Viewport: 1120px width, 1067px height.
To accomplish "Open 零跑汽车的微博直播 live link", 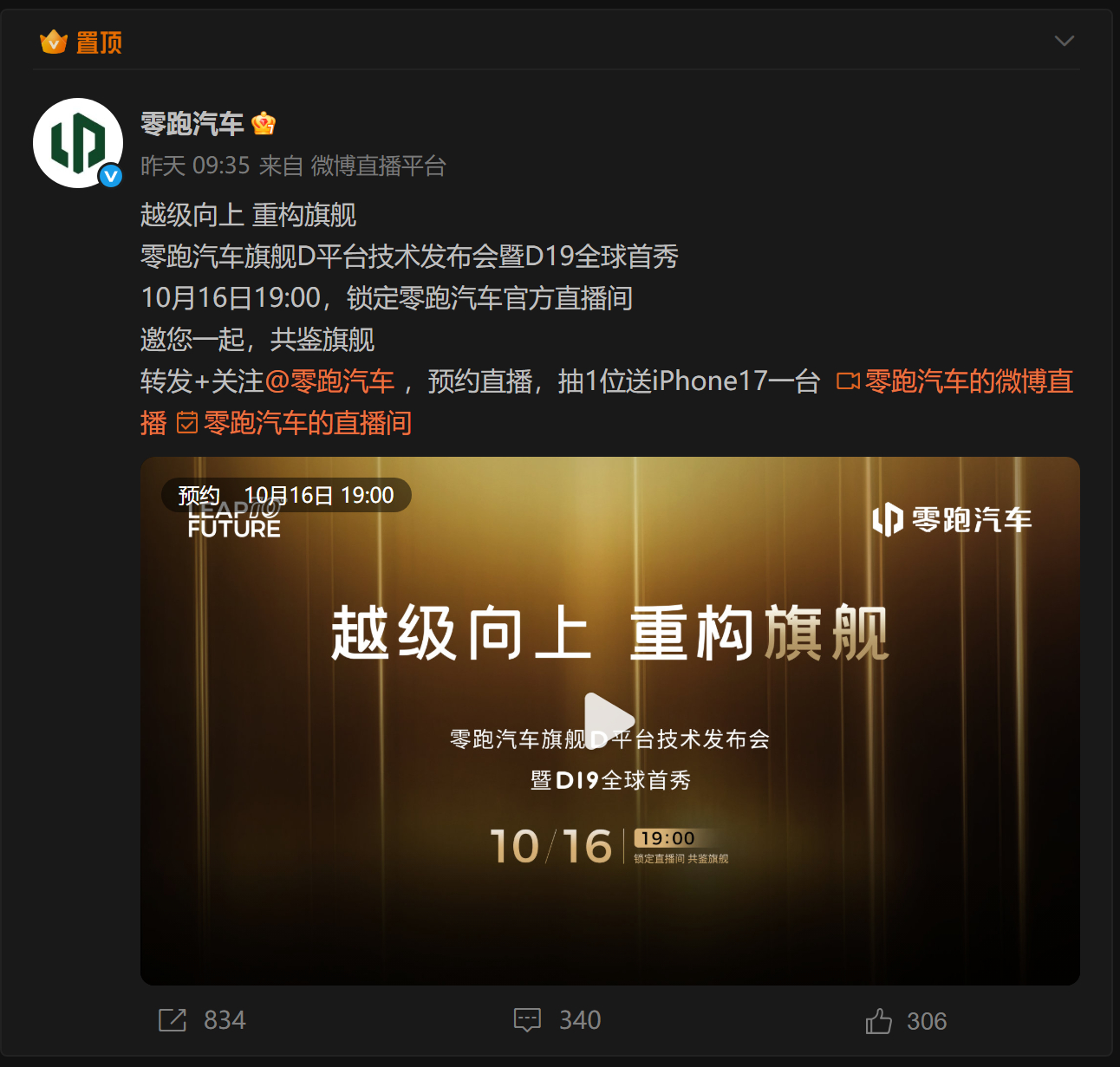I will click(x=954, y=381).
